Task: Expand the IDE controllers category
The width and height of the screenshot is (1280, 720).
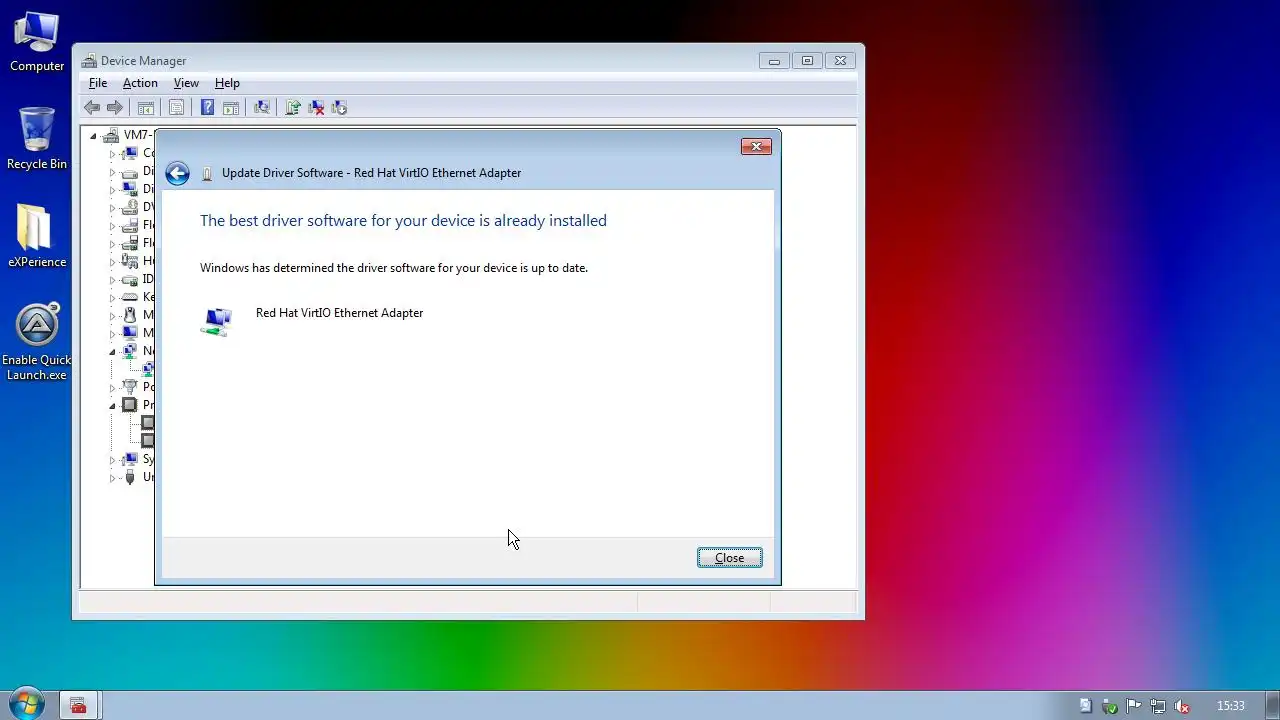Action: (x=112, y=280)
